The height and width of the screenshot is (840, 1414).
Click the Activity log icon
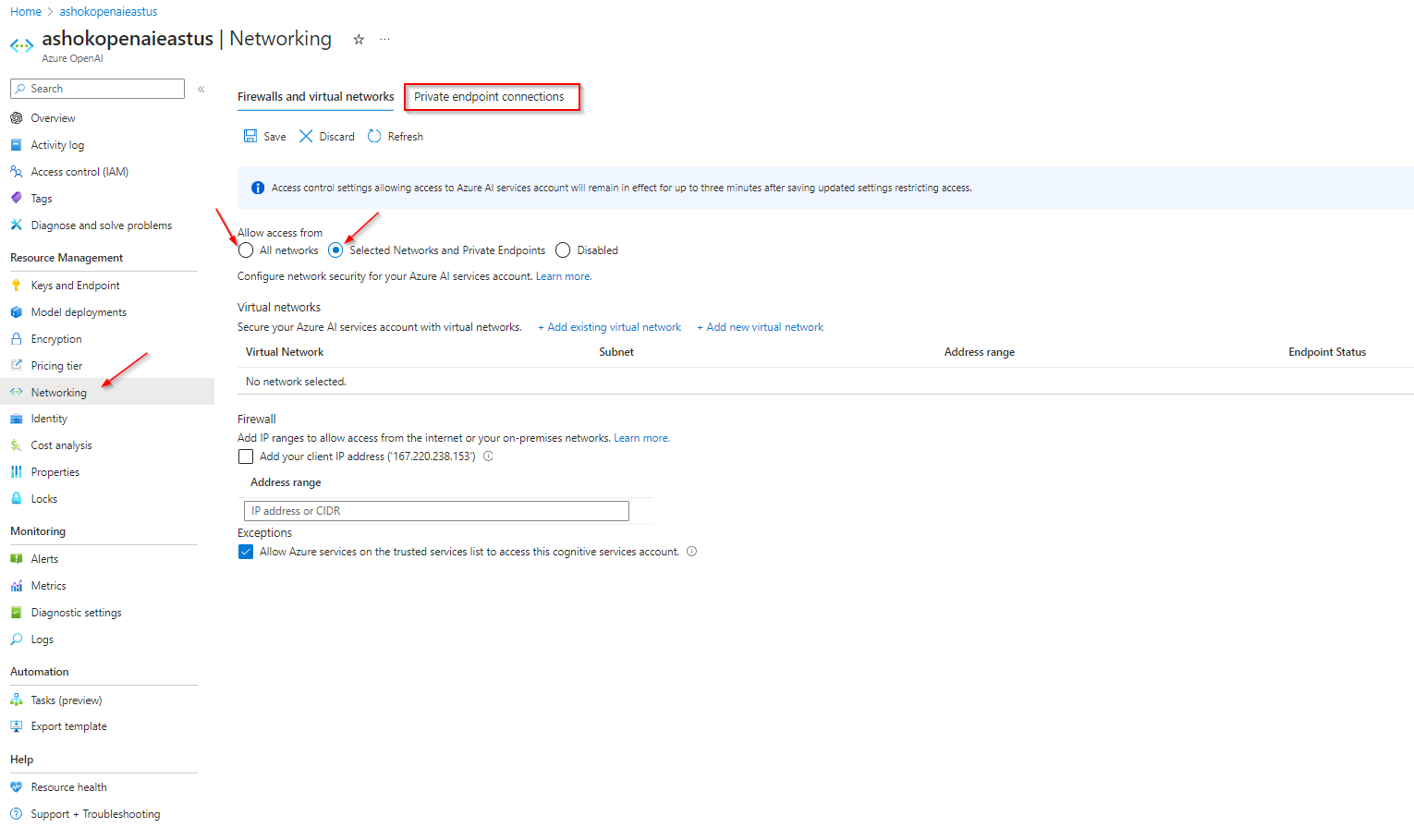click(x=16, y=145)
